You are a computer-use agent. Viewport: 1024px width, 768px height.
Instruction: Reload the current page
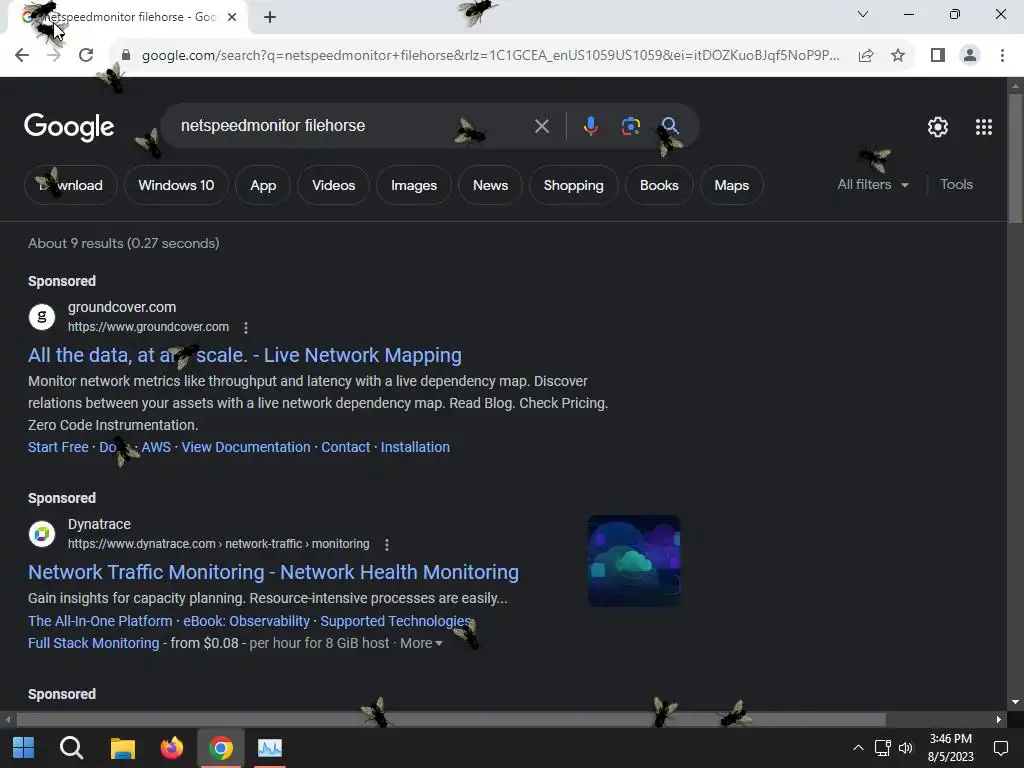tap(86, 56)
